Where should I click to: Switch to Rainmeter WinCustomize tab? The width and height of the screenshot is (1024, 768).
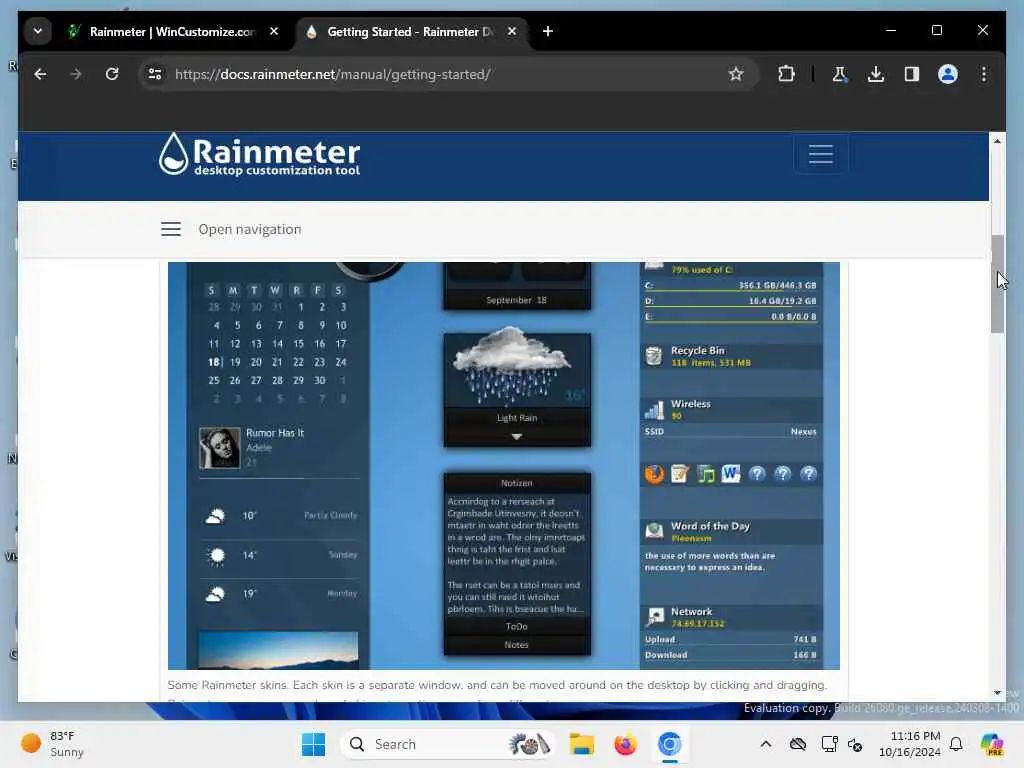point(172,31)
